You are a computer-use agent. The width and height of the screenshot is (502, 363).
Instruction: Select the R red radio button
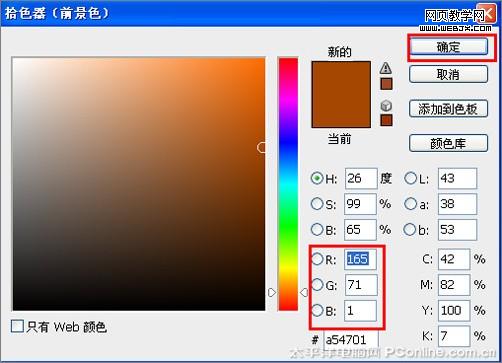coord(317,259)
